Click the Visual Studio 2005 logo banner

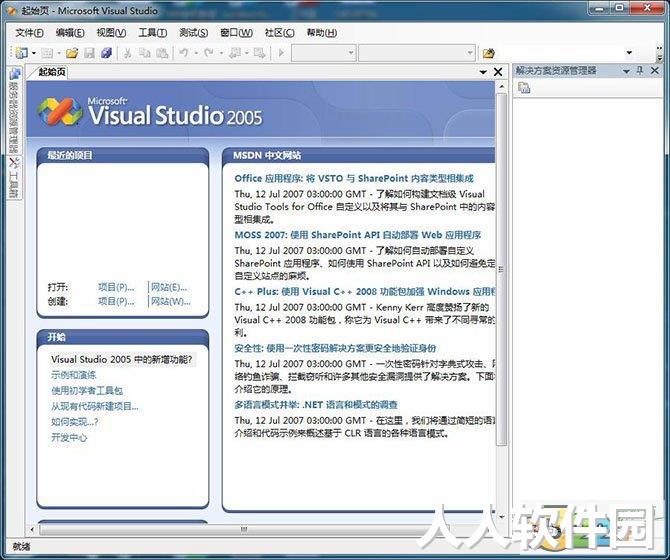coord(150,113)
